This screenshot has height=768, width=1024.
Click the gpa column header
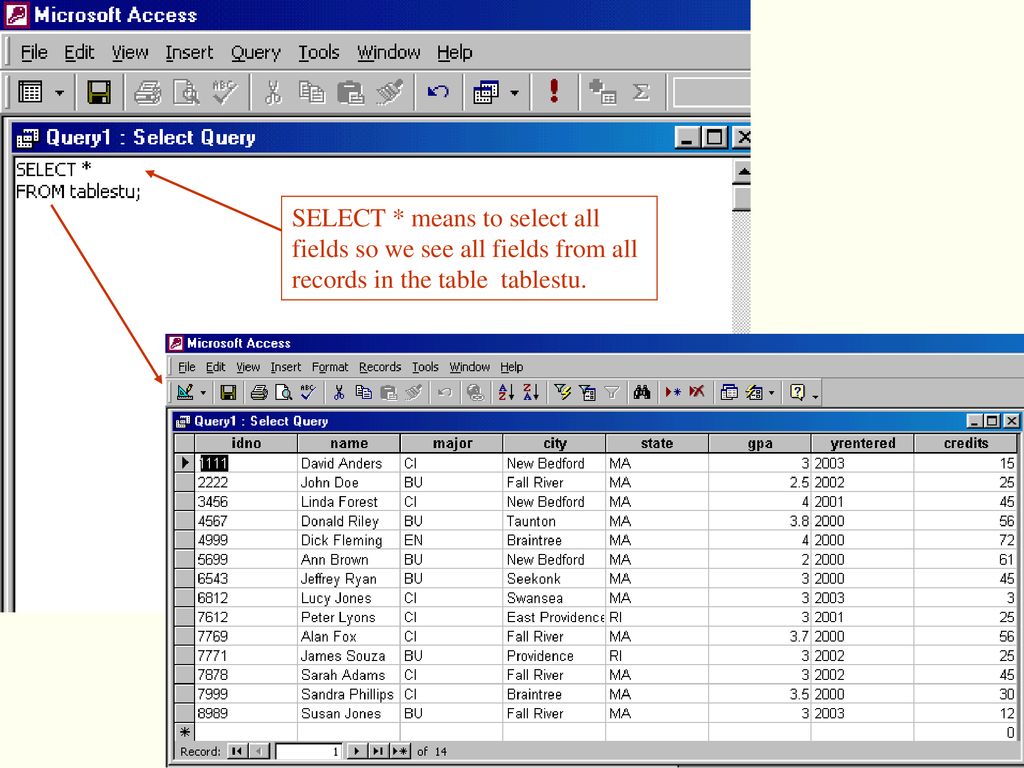point(760,443)
